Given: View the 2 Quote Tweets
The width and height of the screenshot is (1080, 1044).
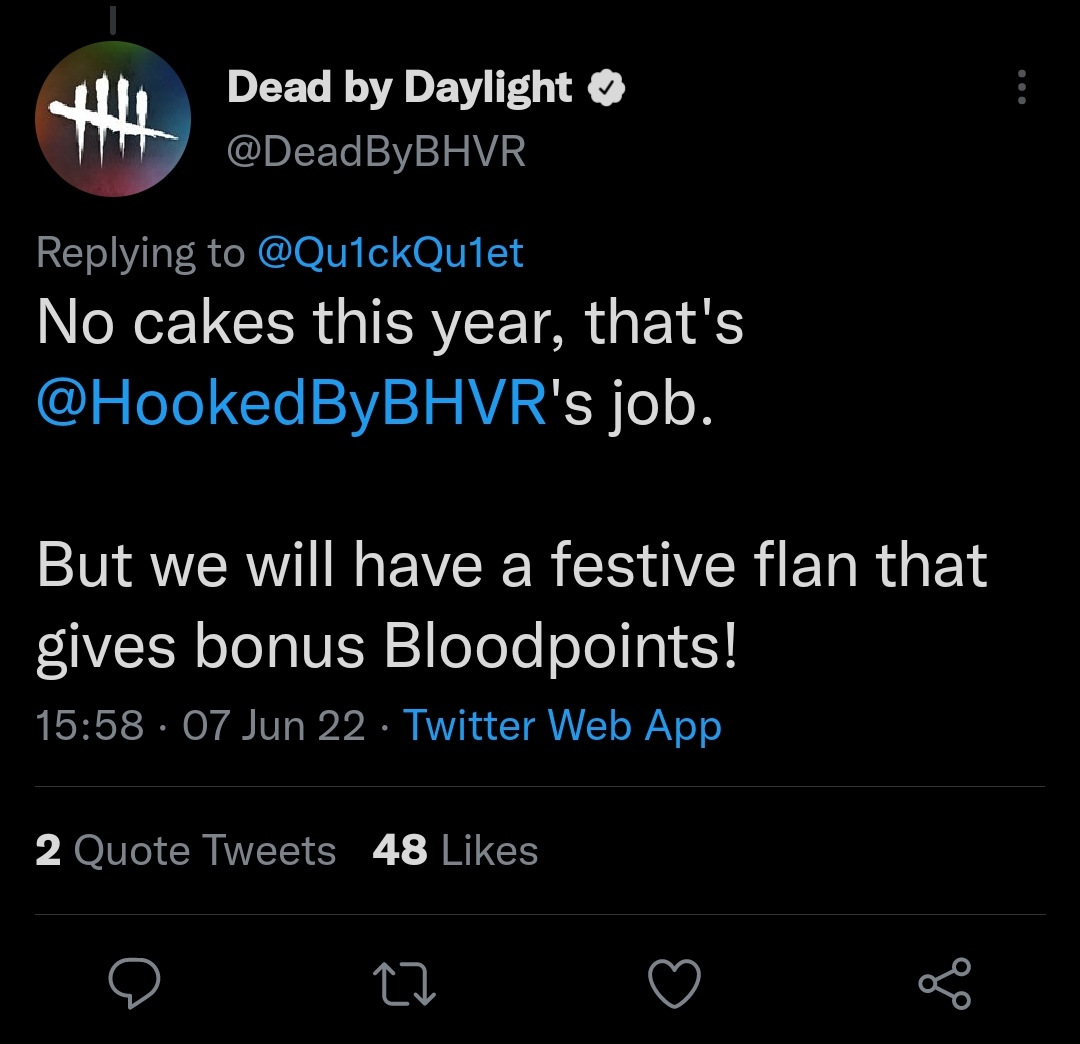Looking at the screenshot, I should coord(186,851).
